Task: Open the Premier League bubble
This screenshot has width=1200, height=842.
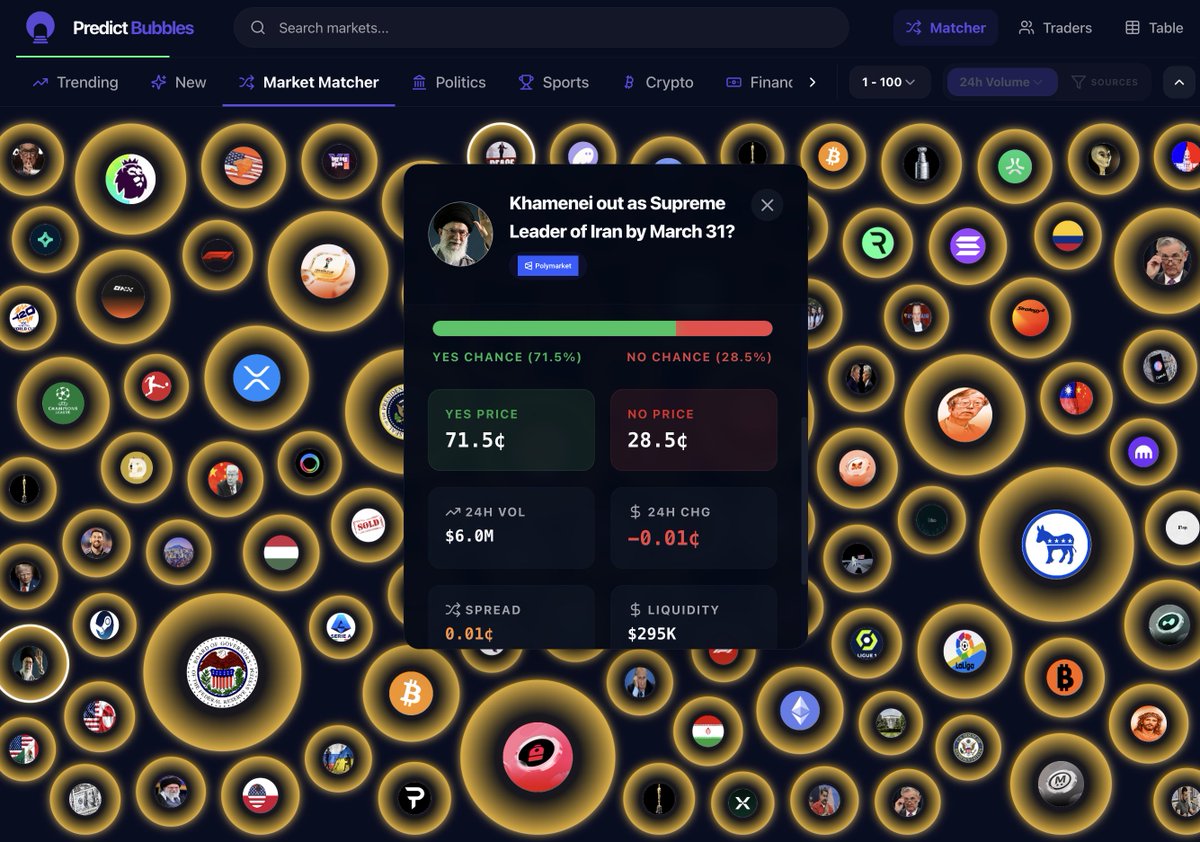Action: click(130, 179)
